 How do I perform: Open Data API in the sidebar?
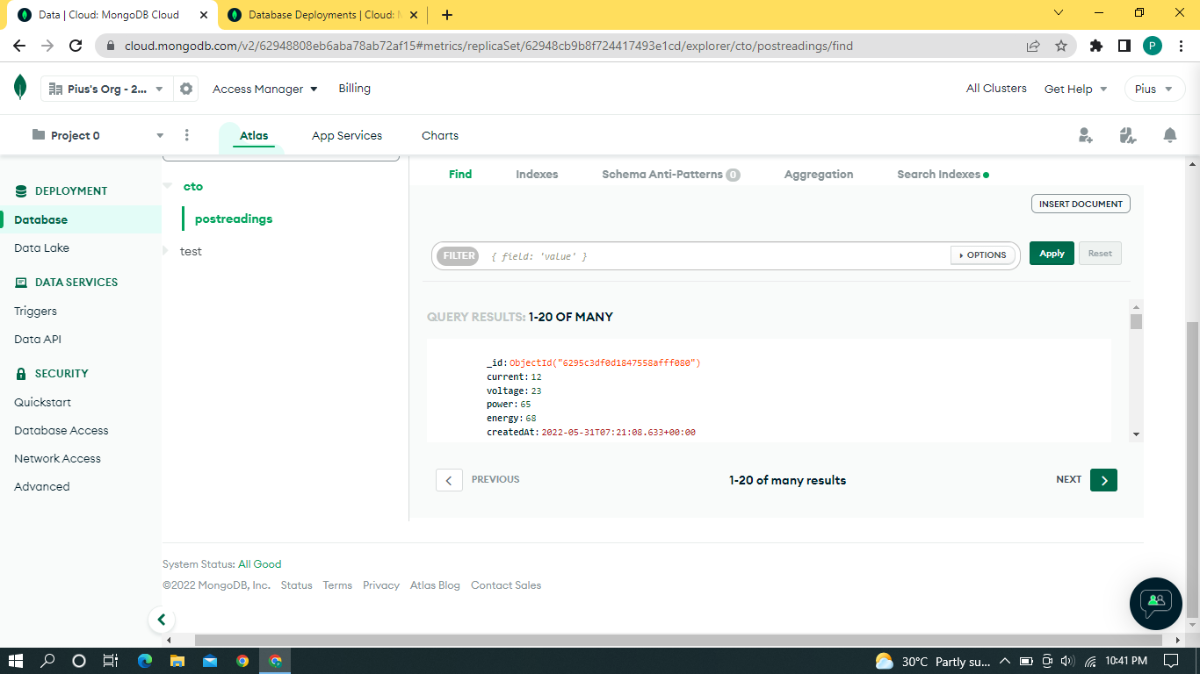point(38,339)
